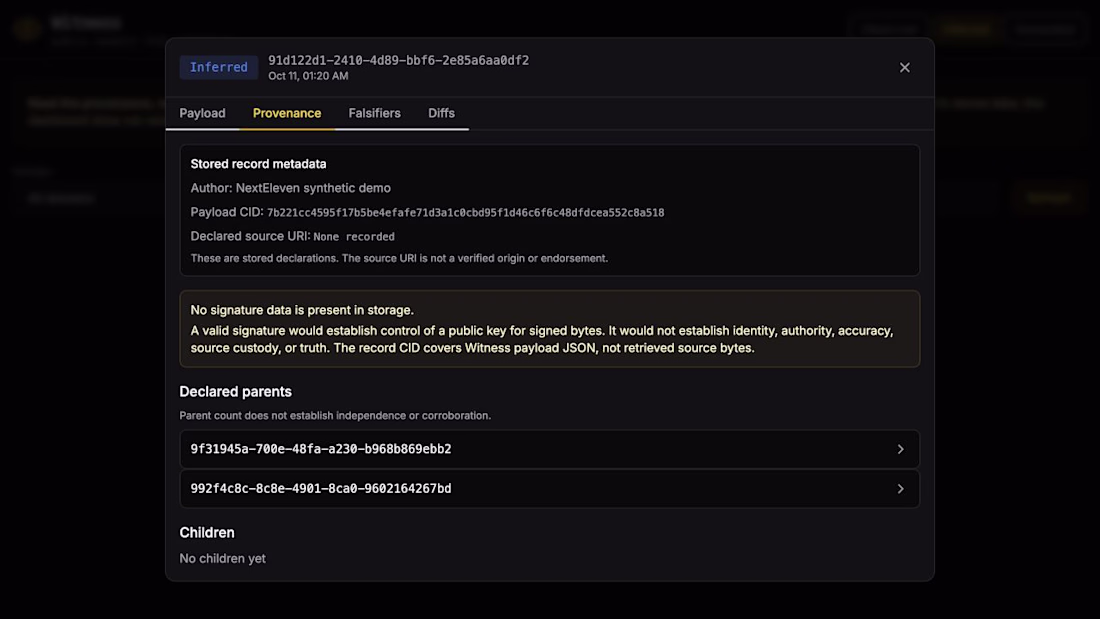Click the 'Stored record metadata' heading
The width and height of the screenshot is (1100, 619).
[258, 164]
